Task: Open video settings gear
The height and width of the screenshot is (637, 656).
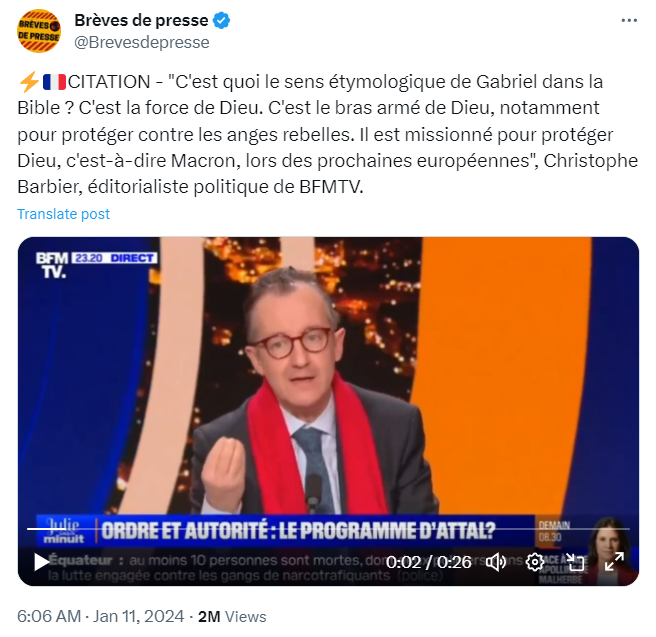Action: click(x=535, y=562)
